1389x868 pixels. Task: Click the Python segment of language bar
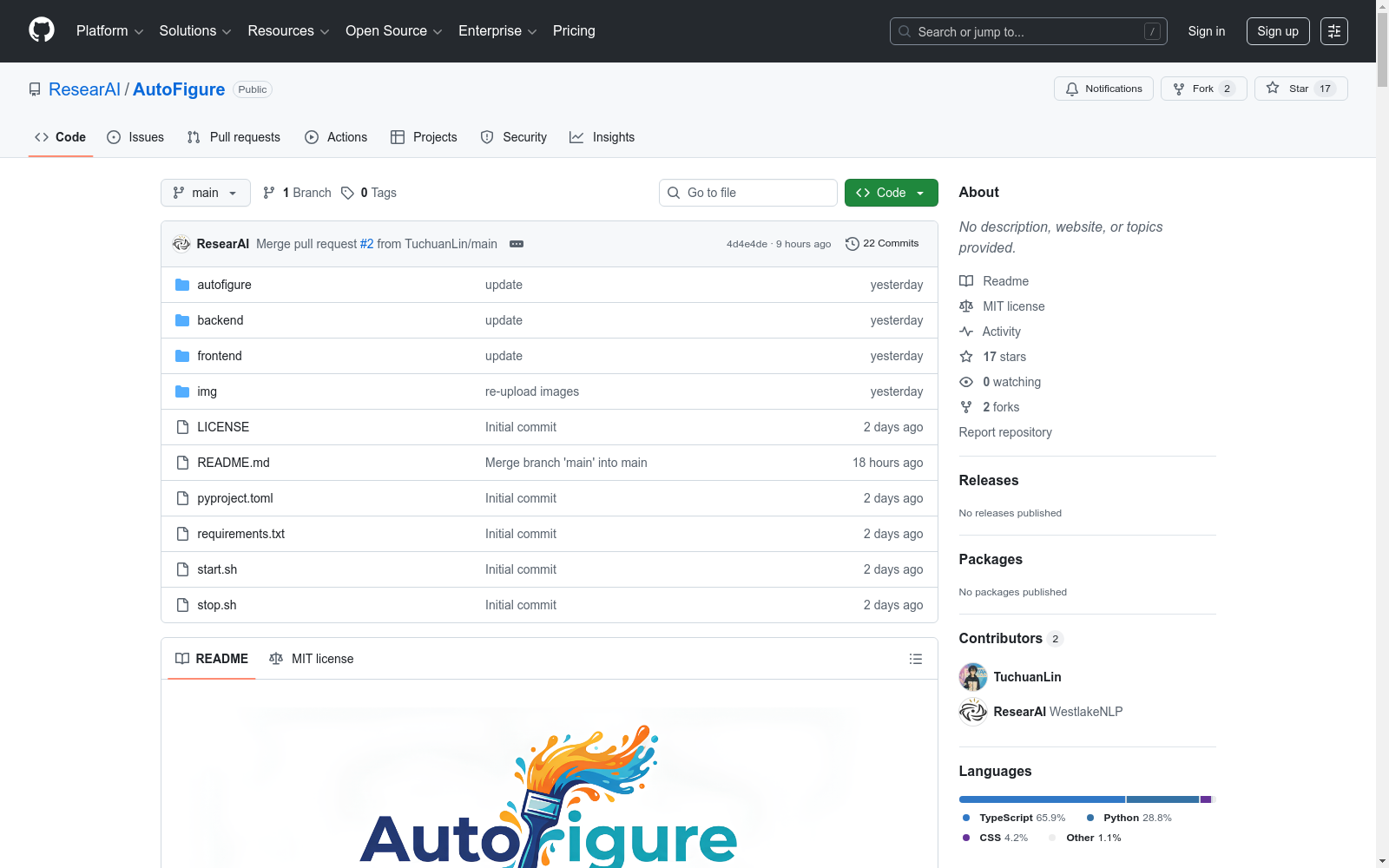pos(1162,799)
